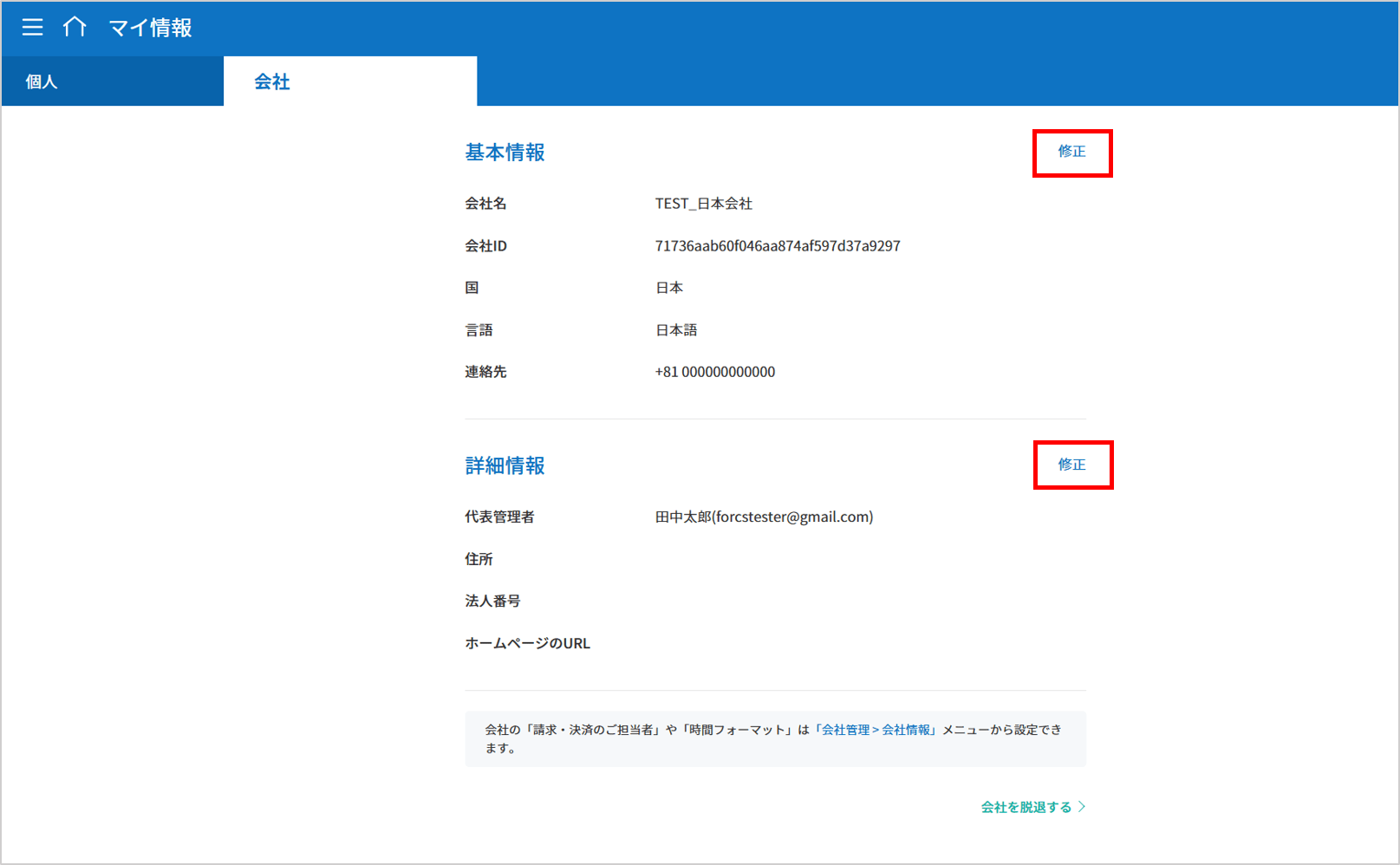
Task: Open the 会社管理 > 会社情報 link
Action: point(876,730)
